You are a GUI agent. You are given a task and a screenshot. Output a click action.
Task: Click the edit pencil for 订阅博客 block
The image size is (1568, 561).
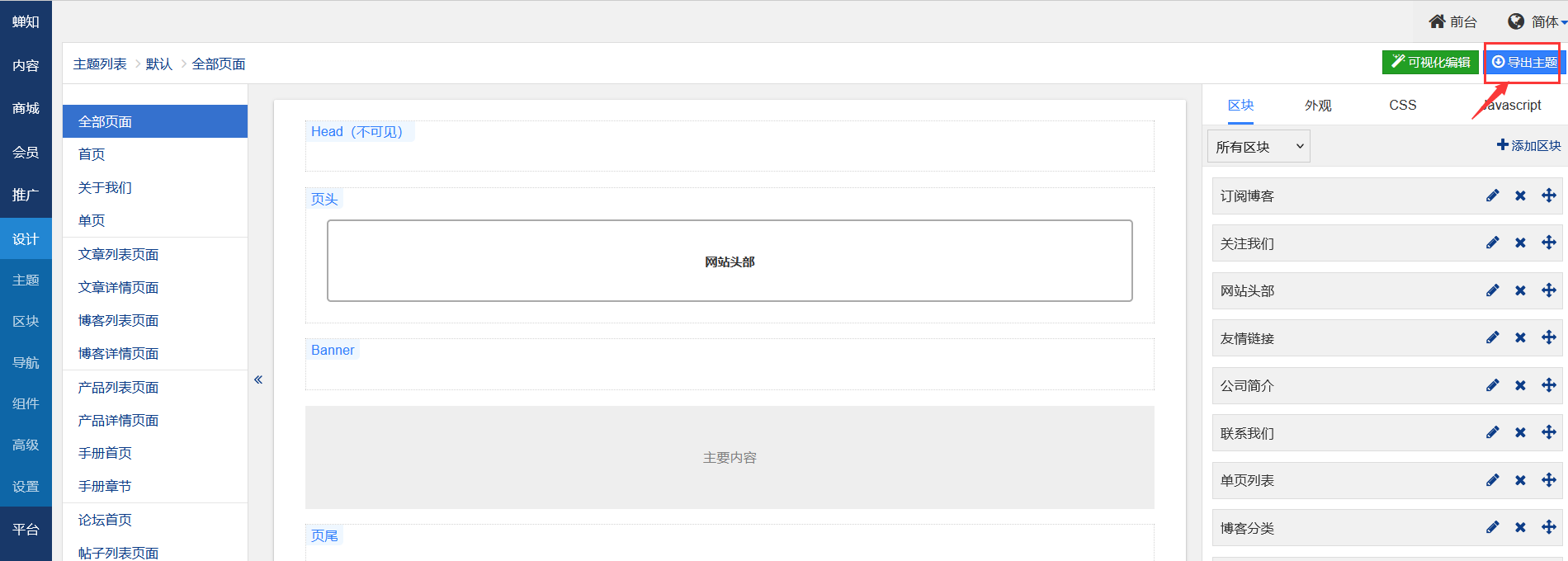(x=1492, y=196)
